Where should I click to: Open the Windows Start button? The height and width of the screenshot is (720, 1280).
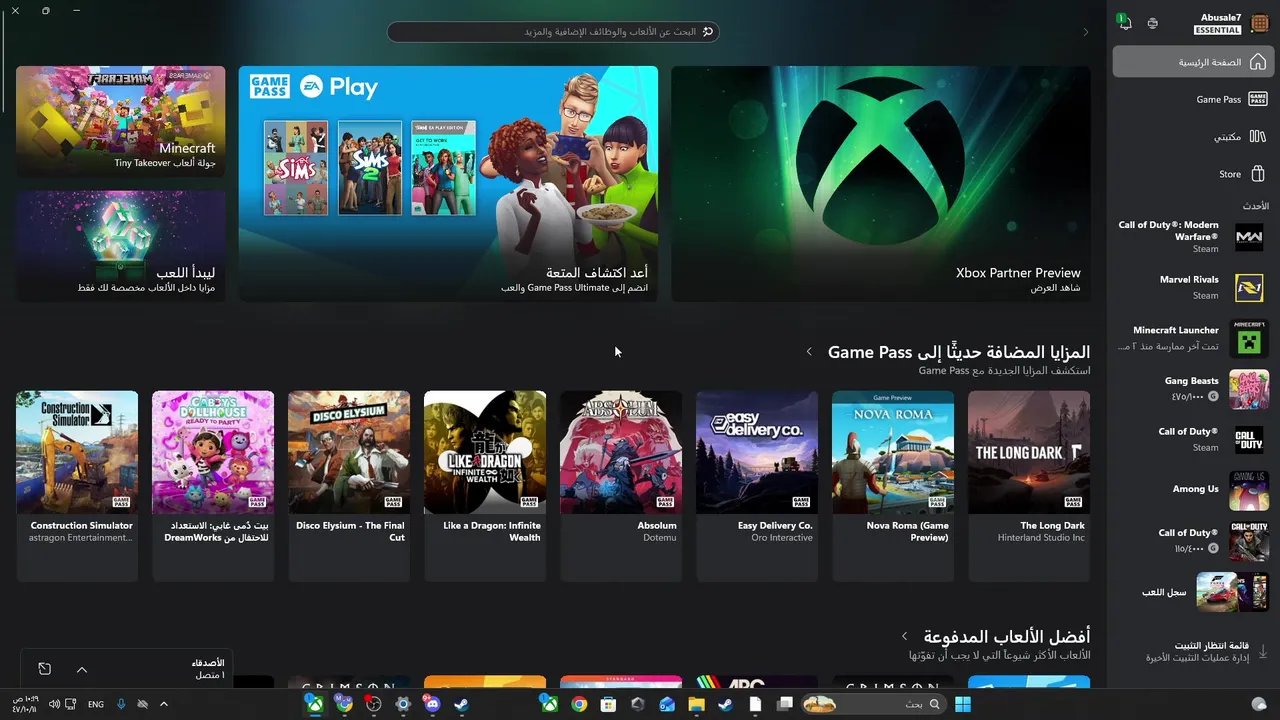pyautogui.click(x=963, y=705)
